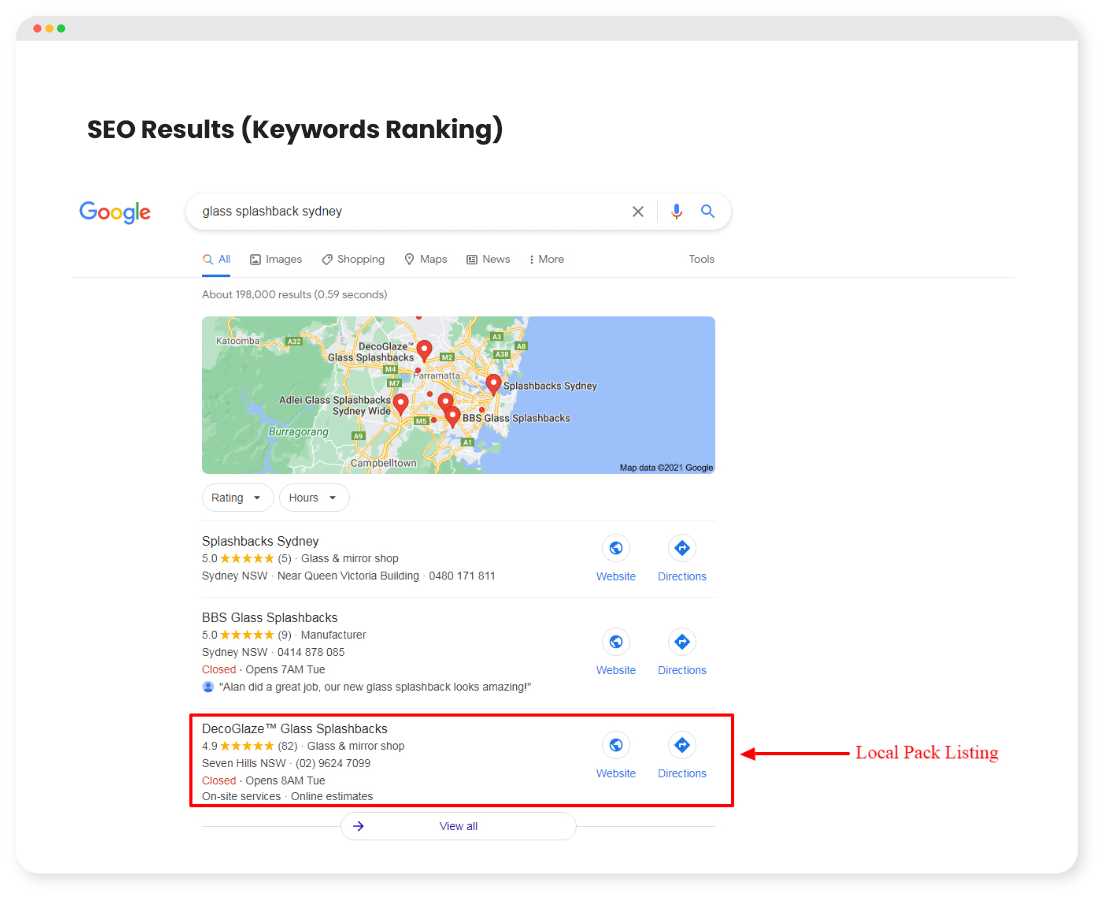Viewport: 1104px width, 900px height.
Task: Click the reviewer avatar beside the Alan review
Action: [208, 687]
